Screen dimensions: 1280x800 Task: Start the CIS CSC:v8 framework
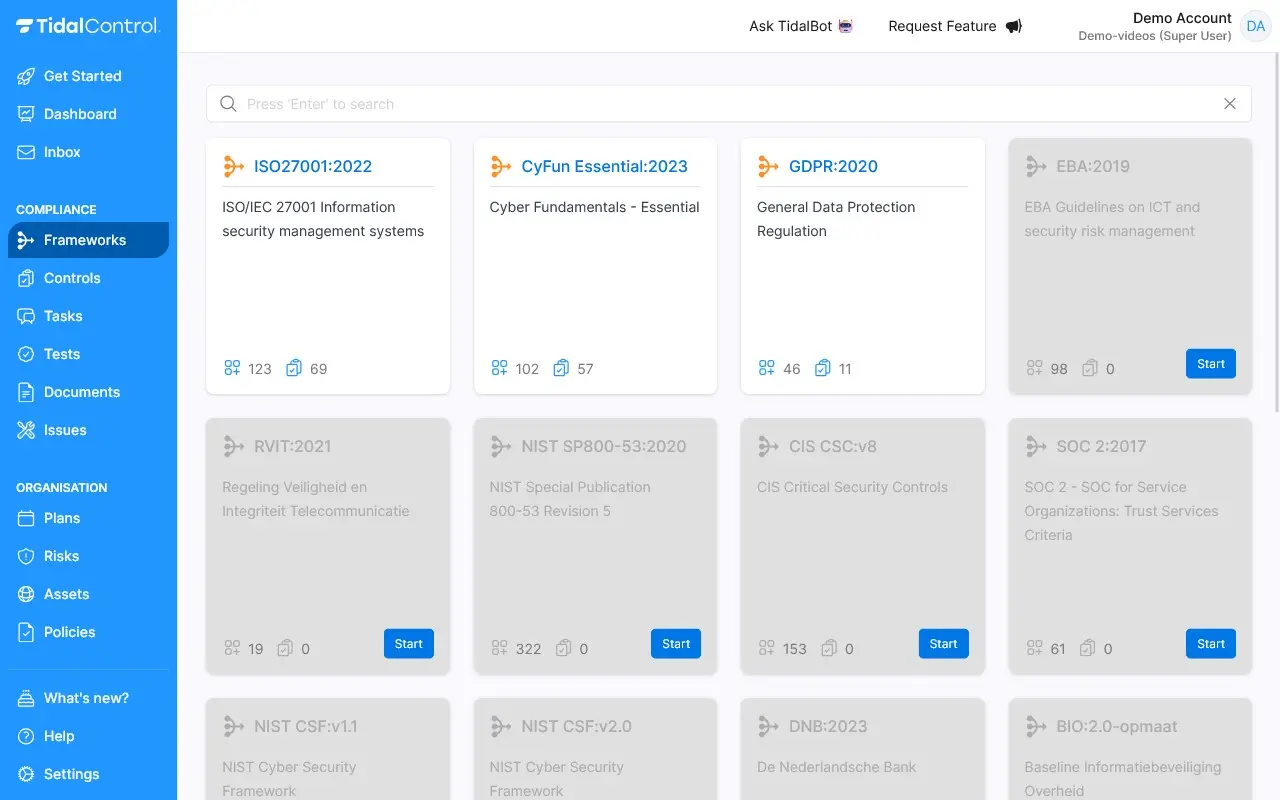pyautogui.click(x=944, y=644)
